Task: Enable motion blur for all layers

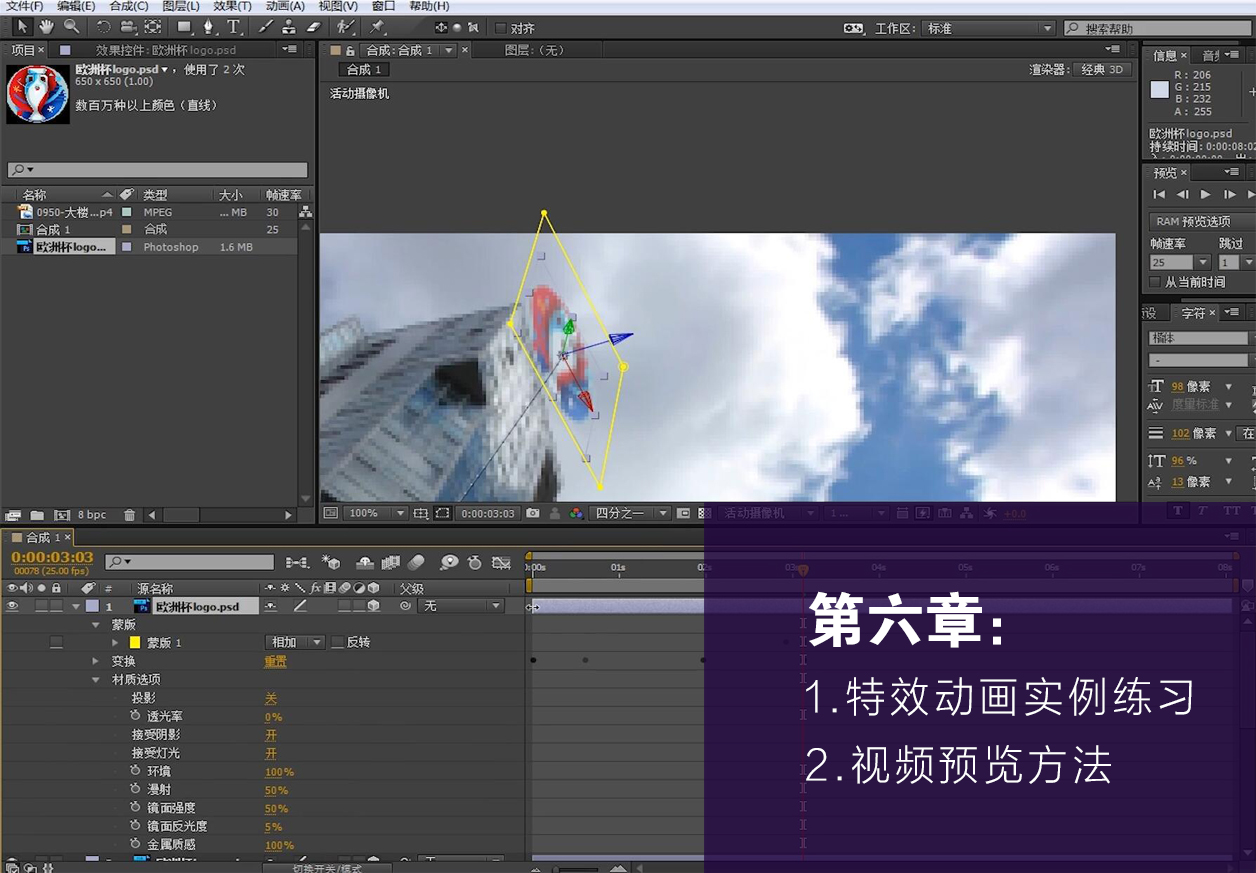Action: 417,563
